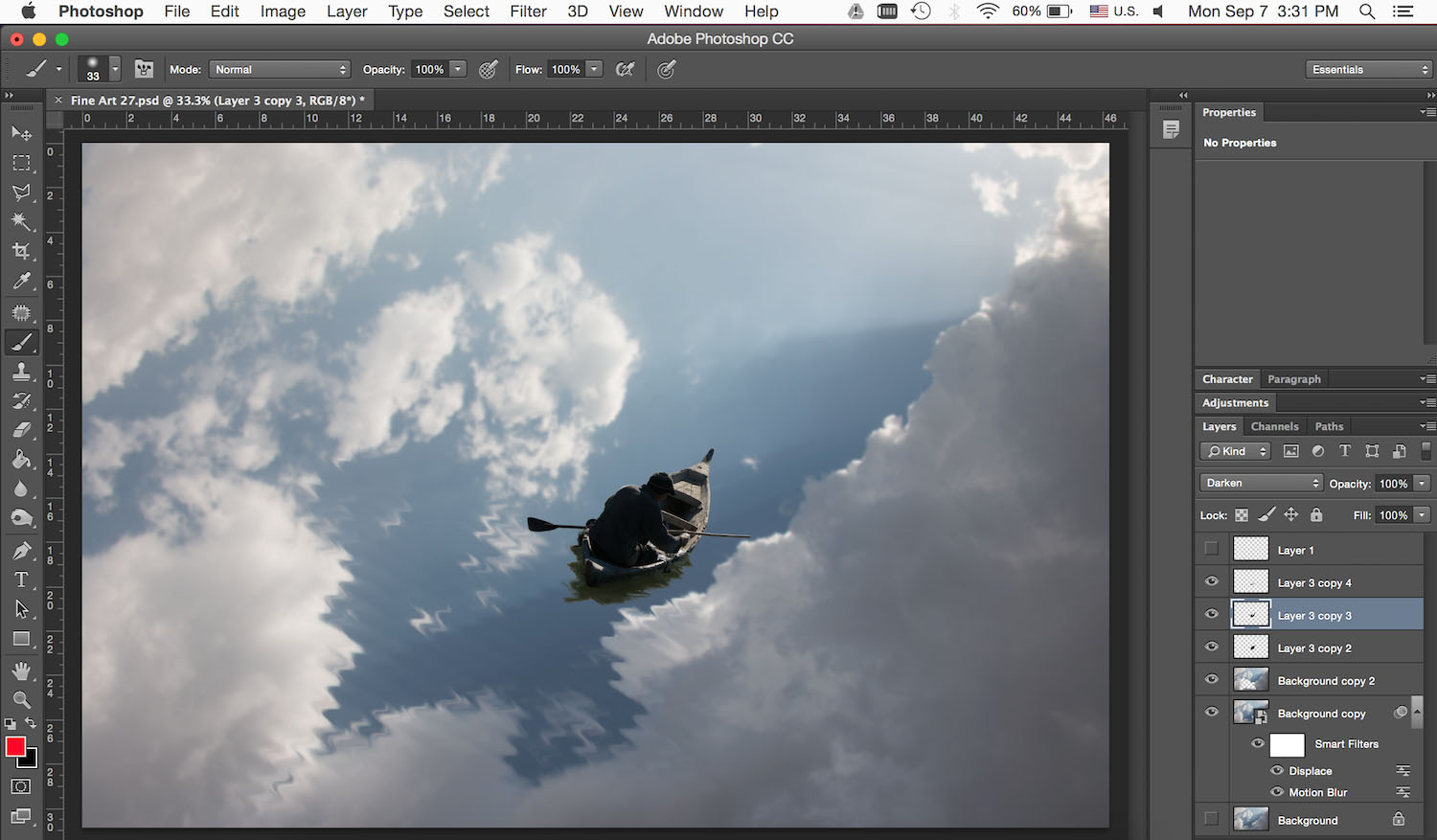Select the Eraser tool
The width and height of the screenshot is (1437, 840).
21,431
